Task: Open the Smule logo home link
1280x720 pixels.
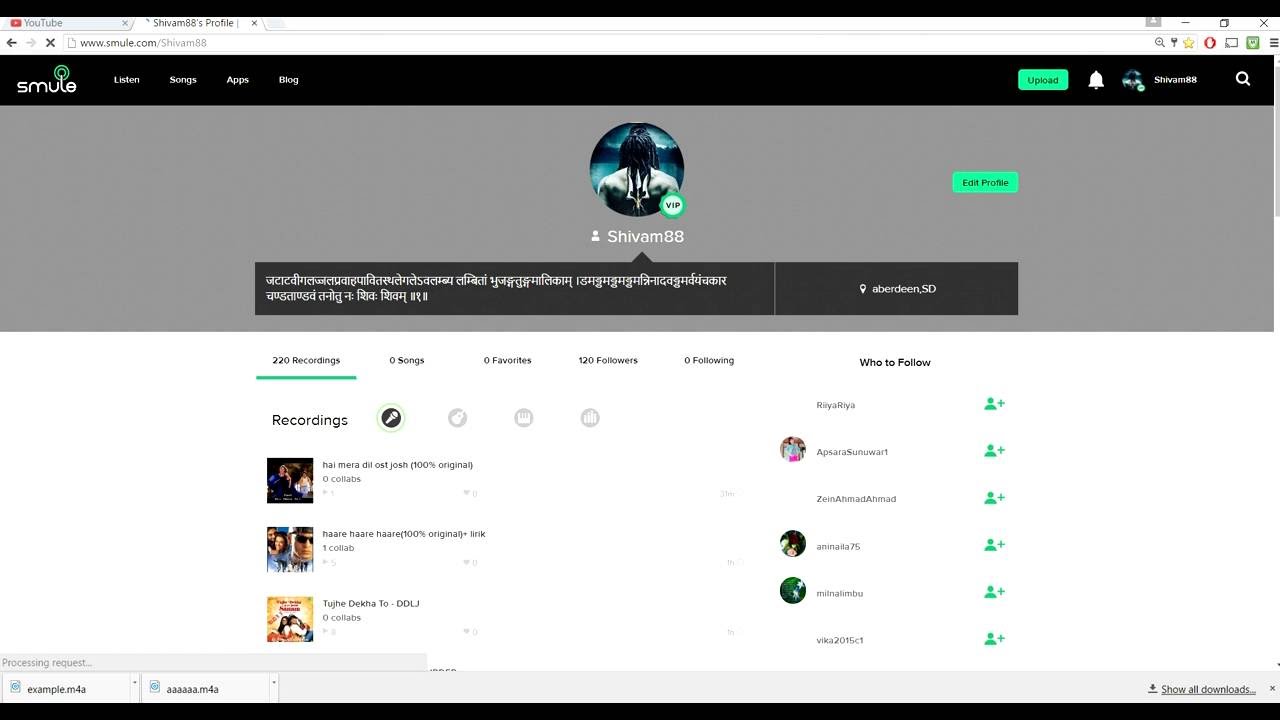Action: 46,79
